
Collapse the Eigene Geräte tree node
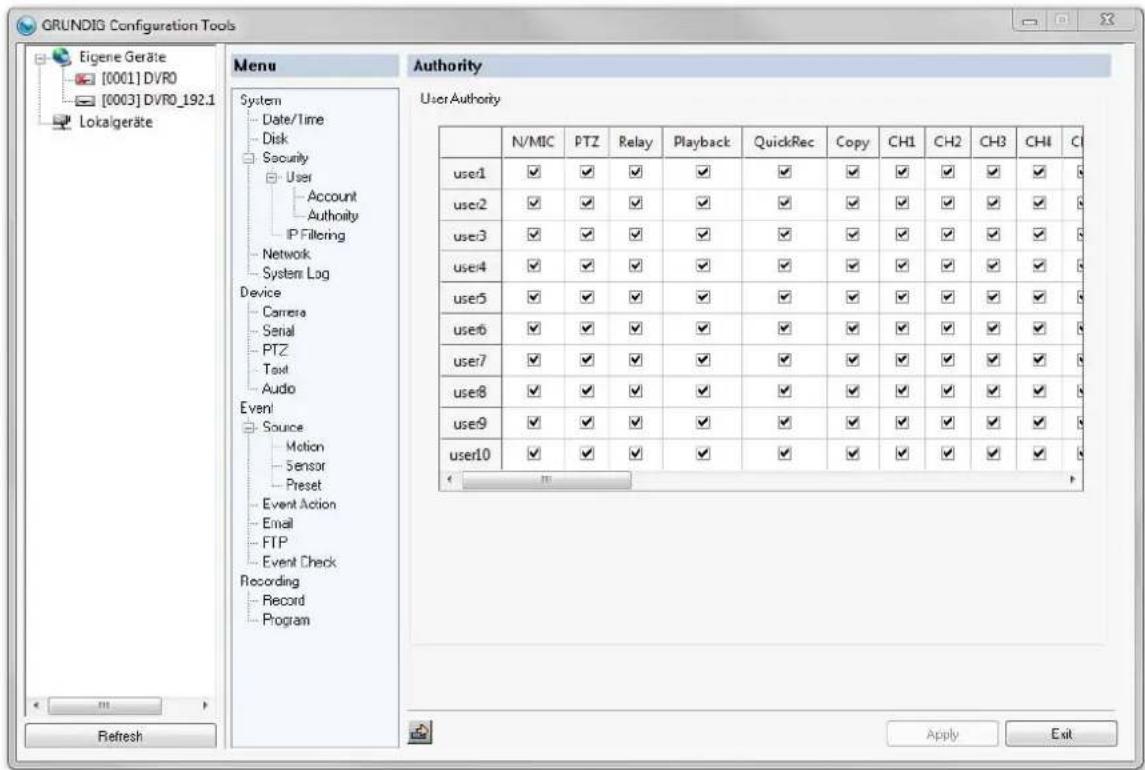42,58
